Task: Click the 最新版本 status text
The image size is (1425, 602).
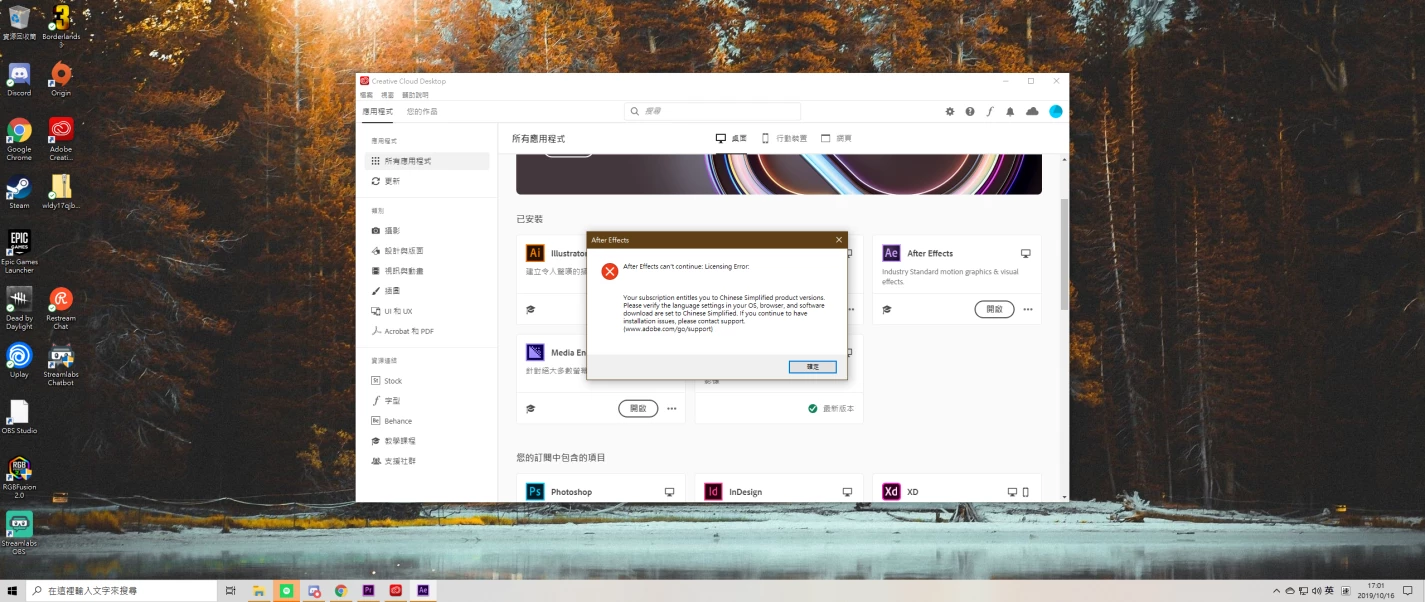Action: point(838,409)
